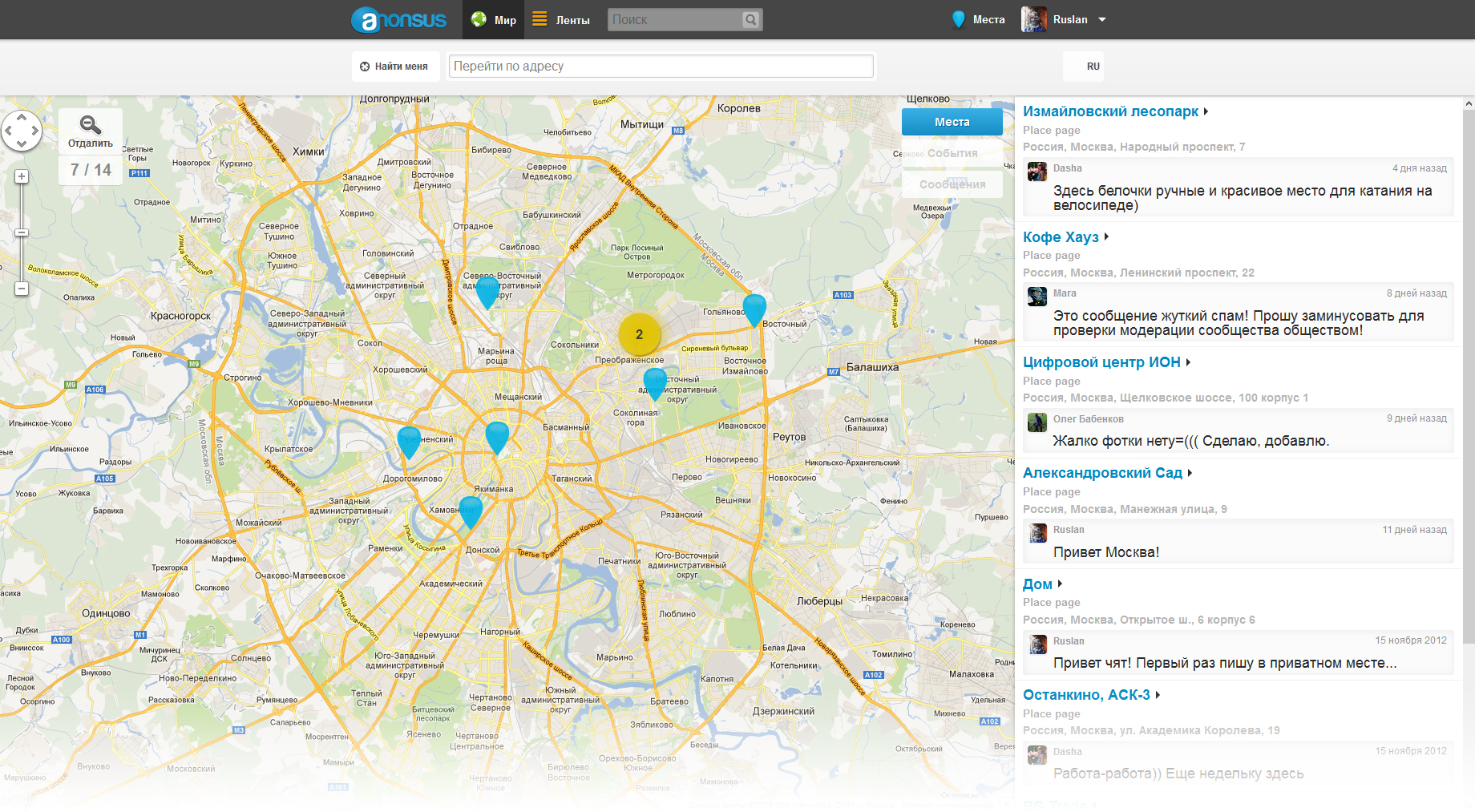Click the yellow cluster marker labeled 2
Screen dimensions: 1475x812
point(639,334)
